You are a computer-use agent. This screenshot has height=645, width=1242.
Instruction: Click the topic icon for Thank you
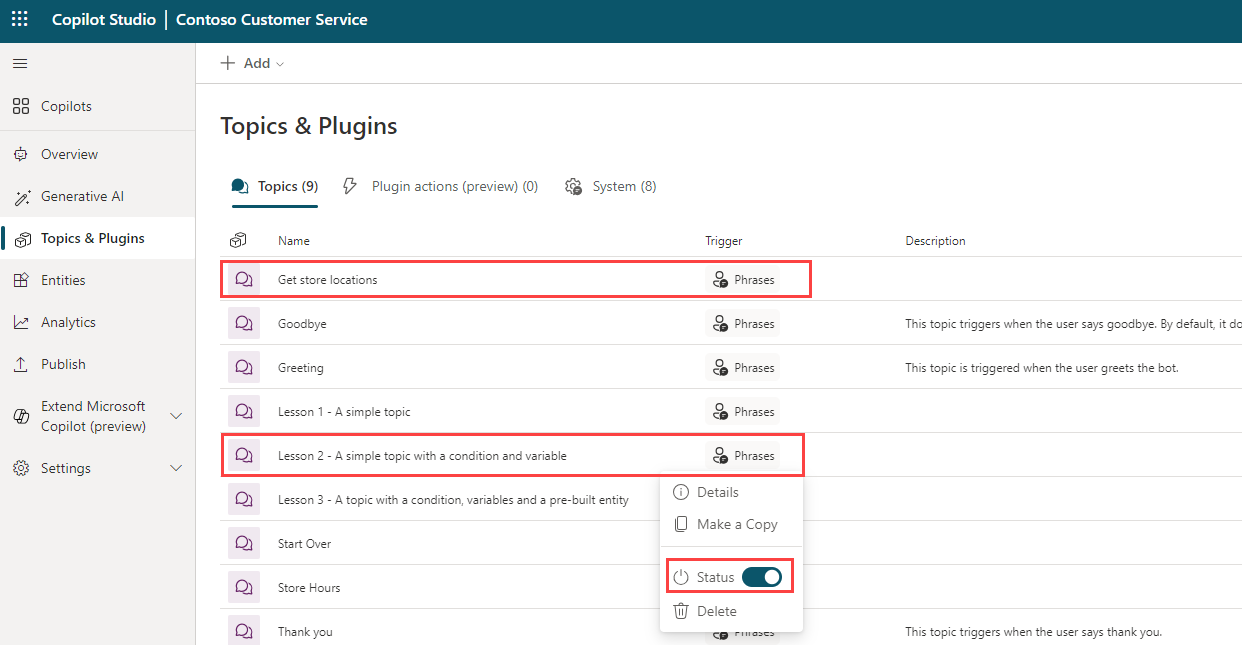[244, 632]
